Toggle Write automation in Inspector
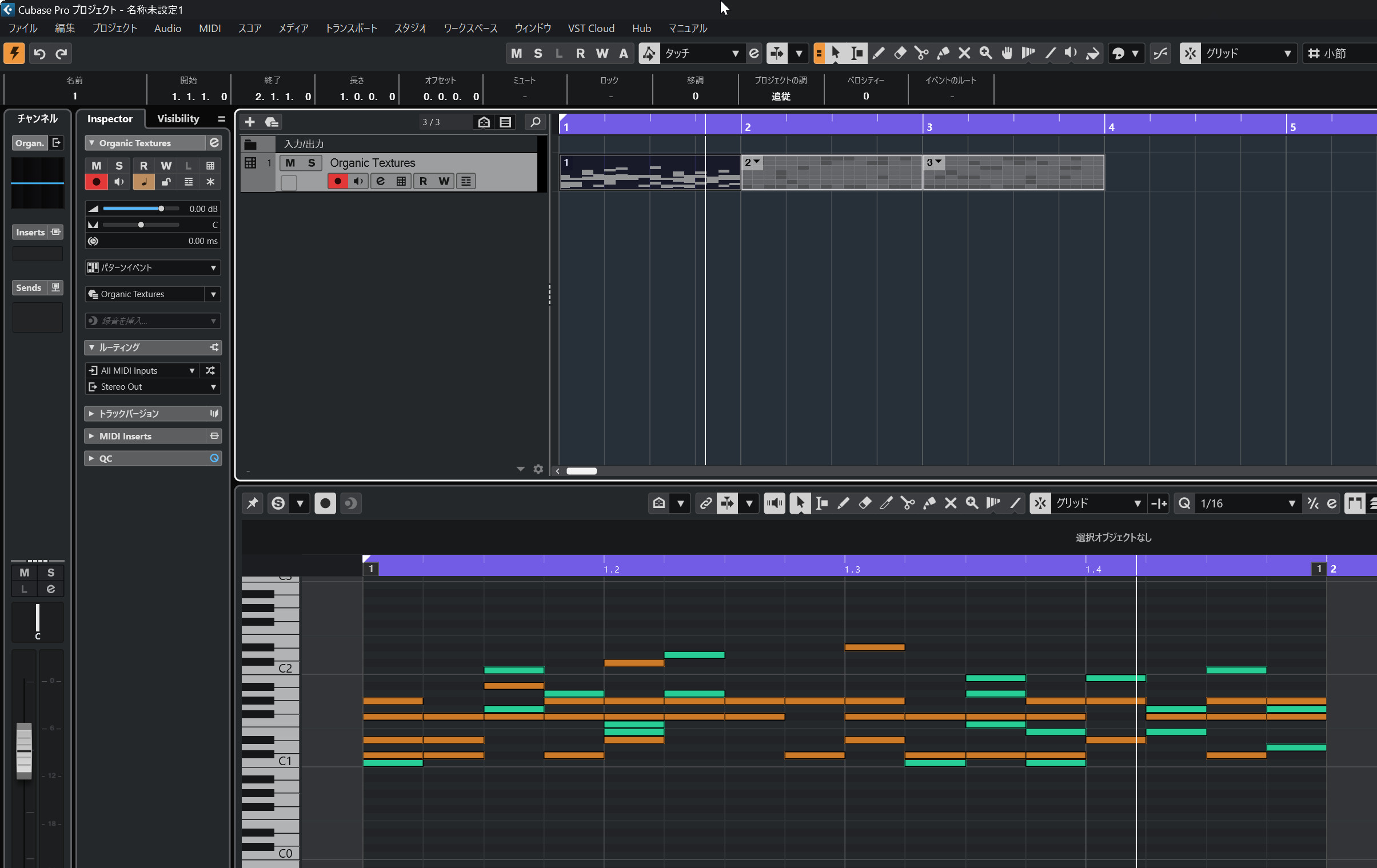The width and height of the screenshot is (1377, 868). [x=166, y=165]
